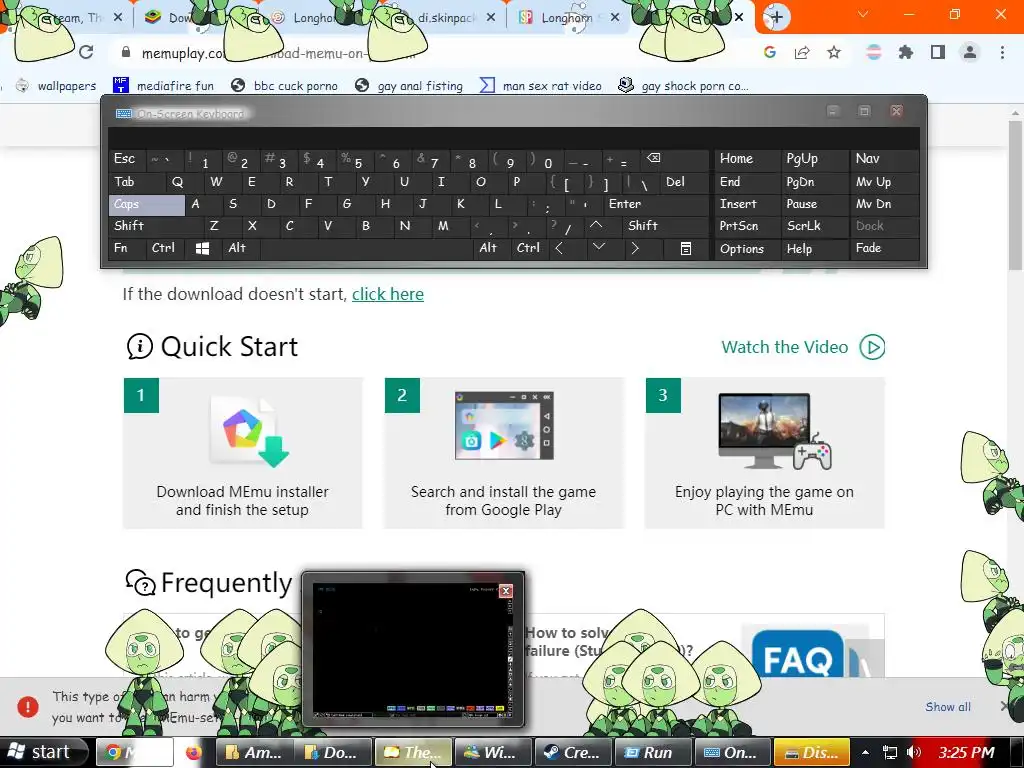1024x768 pixels.
Task: Toggle the Nav key on on-screen keyboard
Action: (x=884, y=159)
